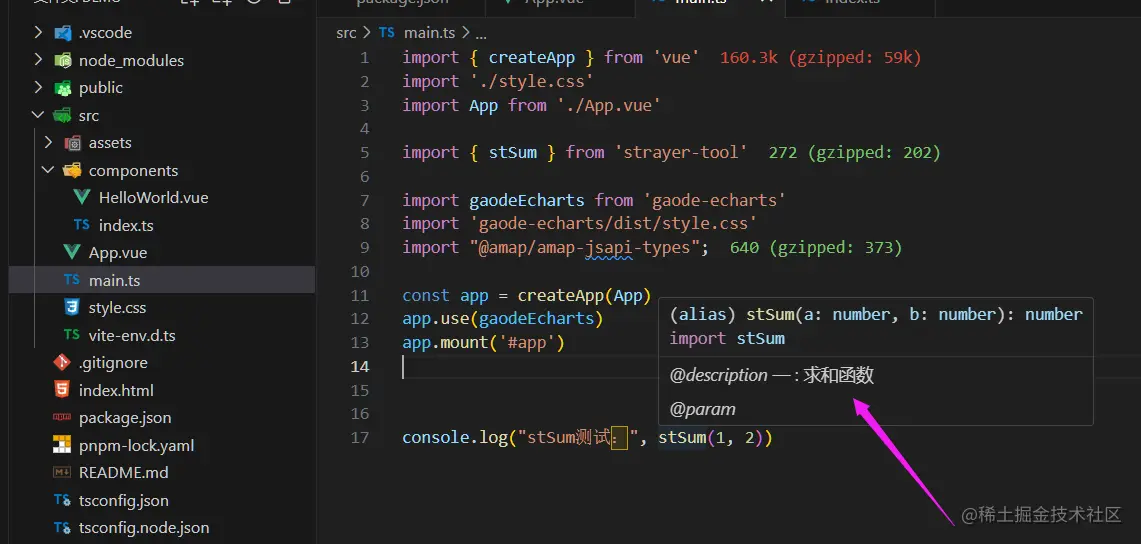1141x544 pixels.
Task: Click the Vue icon beside App.vue
Action: point(72,253)
